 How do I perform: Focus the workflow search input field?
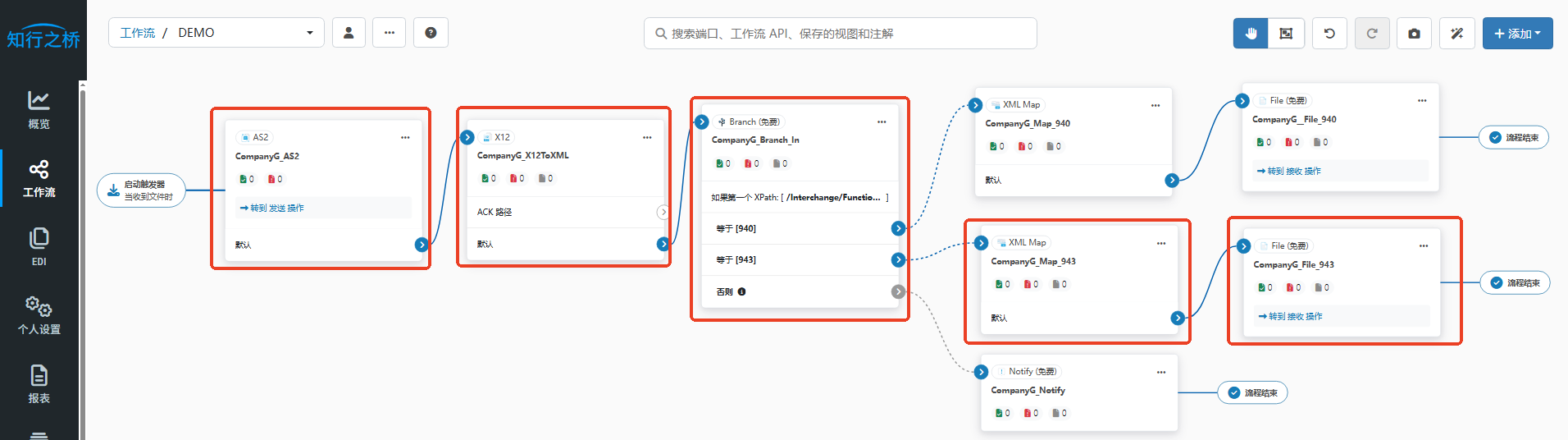pyautogui.click(x=841, y=34)
